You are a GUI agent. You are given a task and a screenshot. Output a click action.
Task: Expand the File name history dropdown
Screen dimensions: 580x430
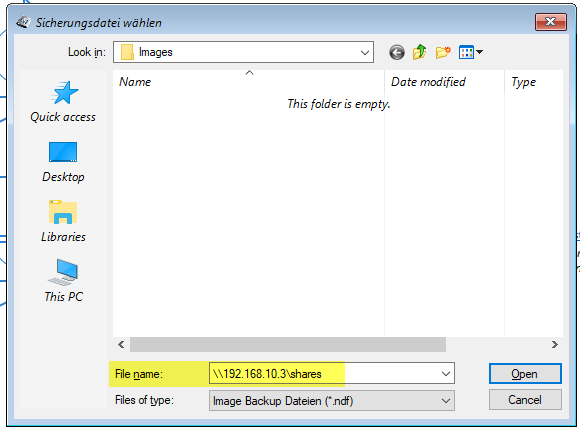(x=446, y=374)
